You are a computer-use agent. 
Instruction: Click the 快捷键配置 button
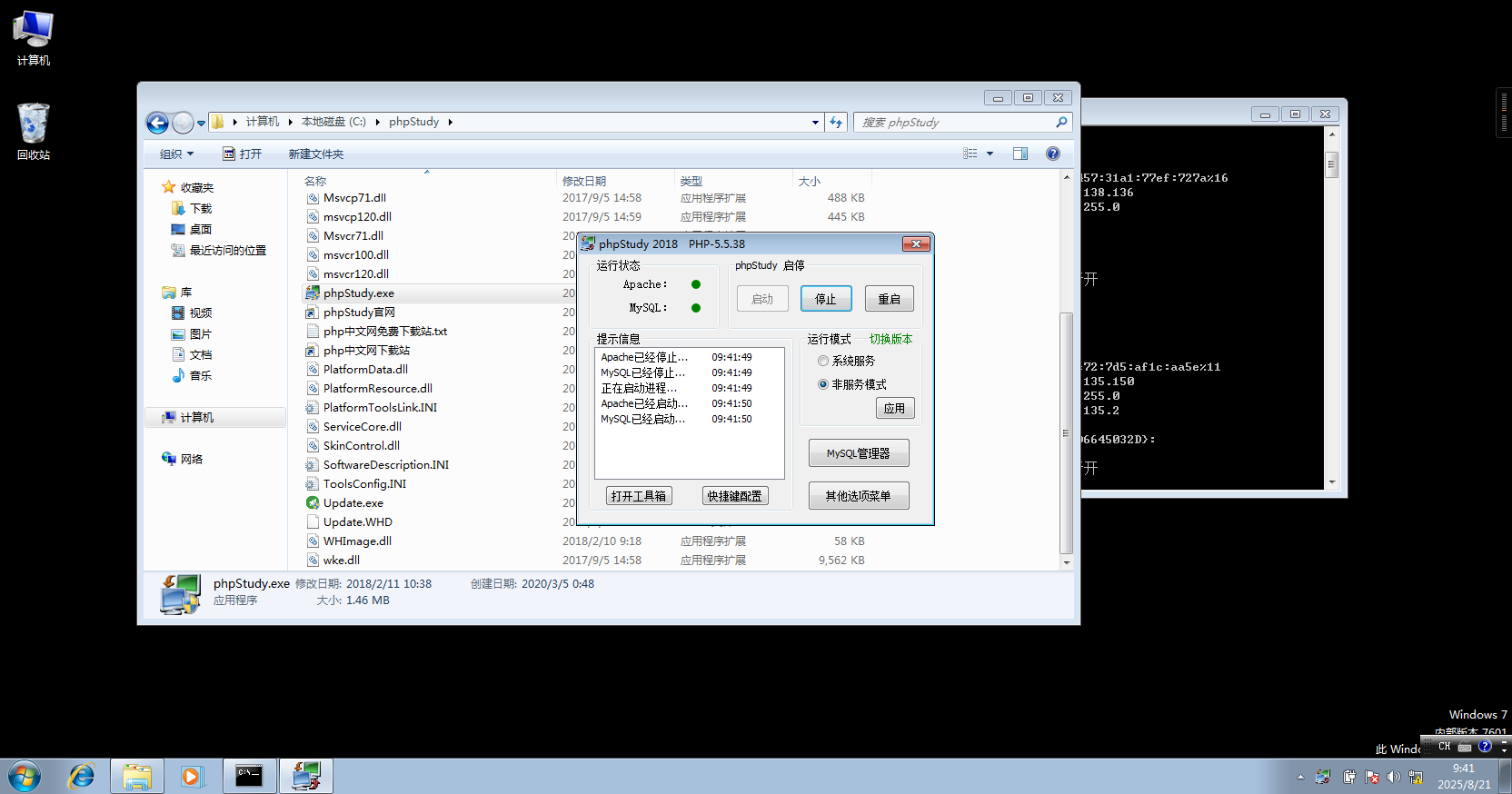[735, 496]
